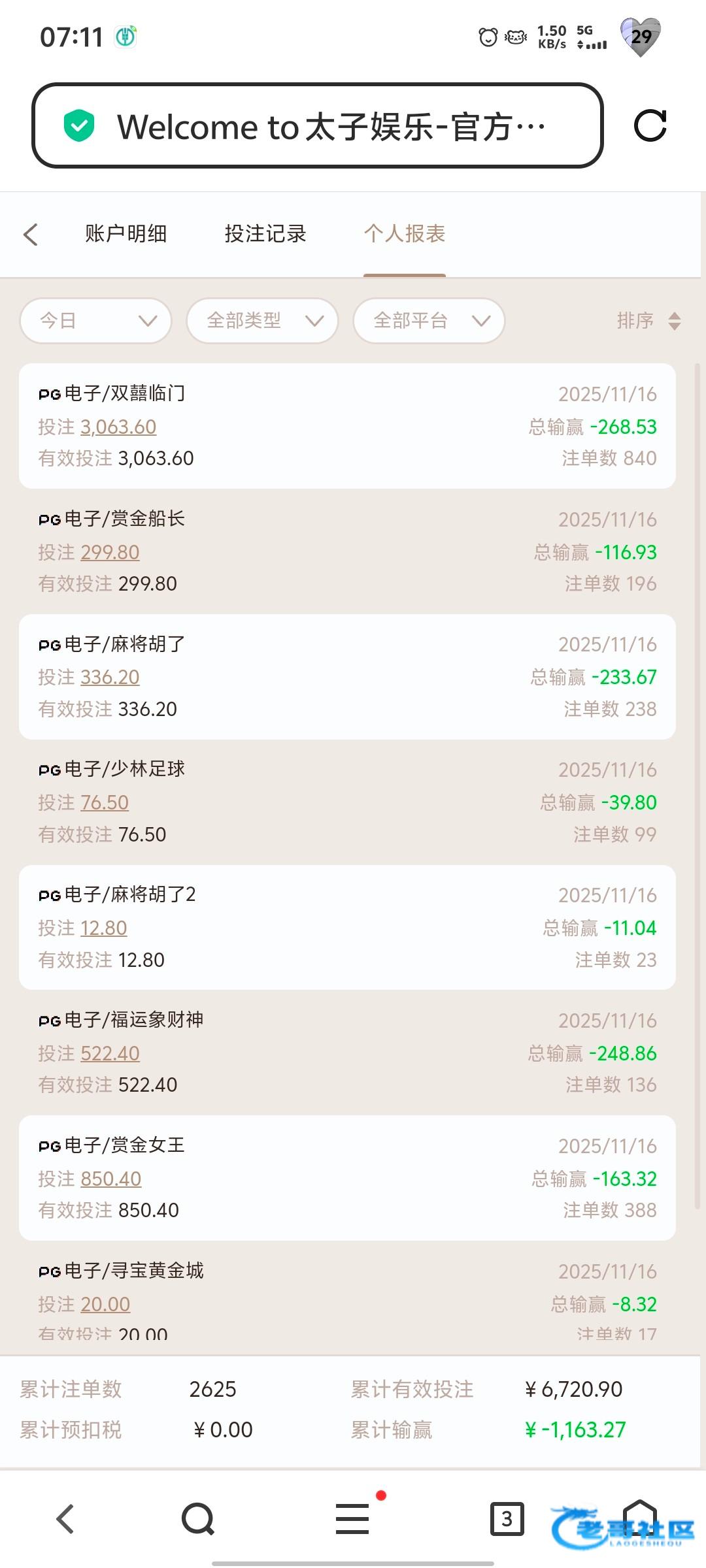Select the 个人报表 tab
The height and width of the screenshot is (1568, 706).
pos(405,234)
